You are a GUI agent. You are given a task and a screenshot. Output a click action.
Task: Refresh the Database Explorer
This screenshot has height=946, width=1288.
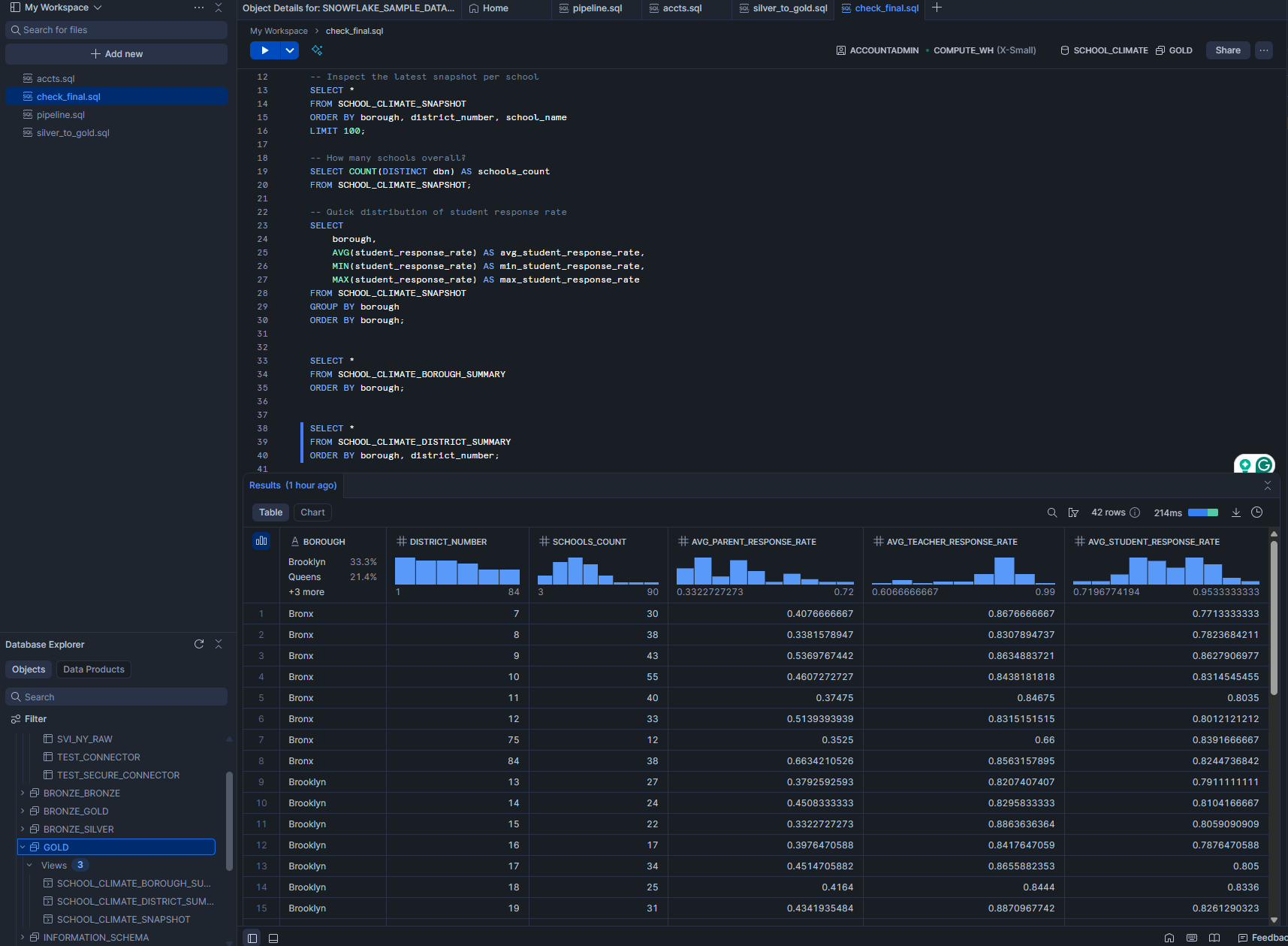tap(199, 644)
